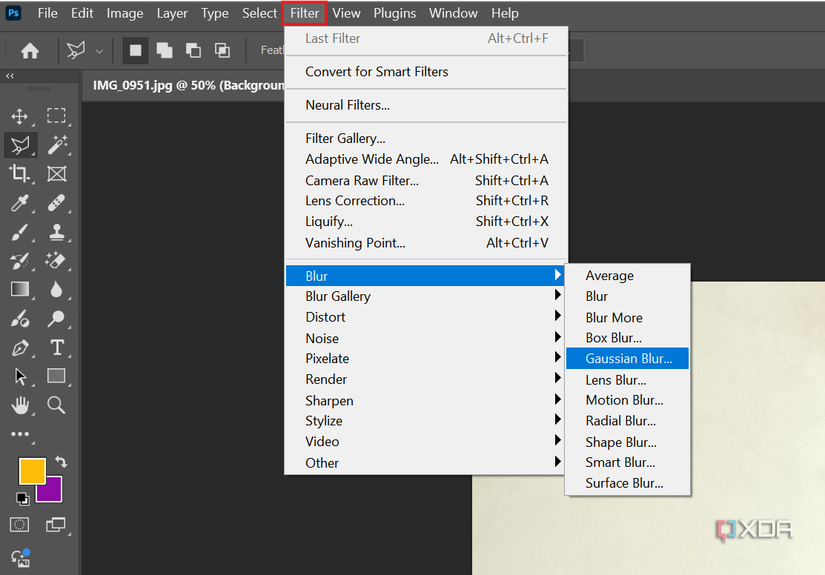Select the Polygonal Lasso tool in toolbox

tap(20, 145)
